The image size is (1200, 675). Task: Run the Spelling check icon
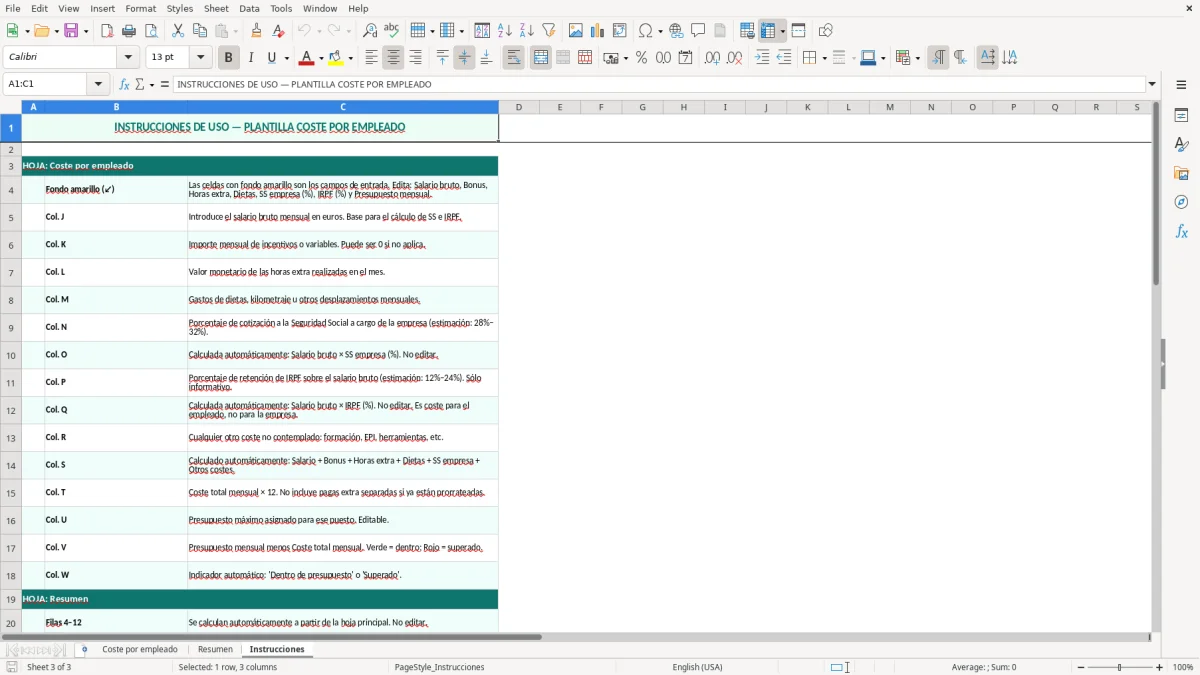[x=392, y=31]
